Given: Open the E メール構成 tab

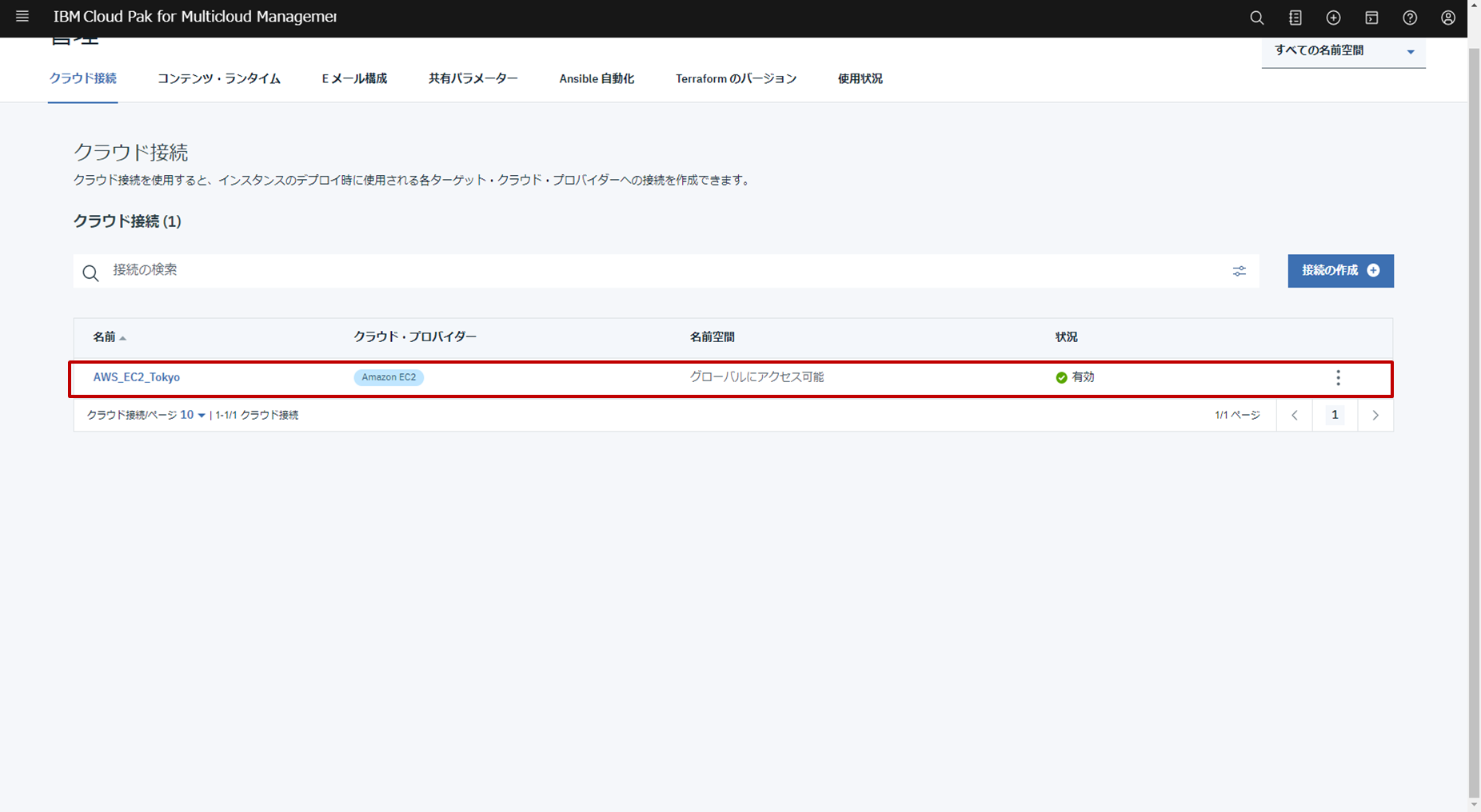Looking at the screenshot, I should click(354, 78).
